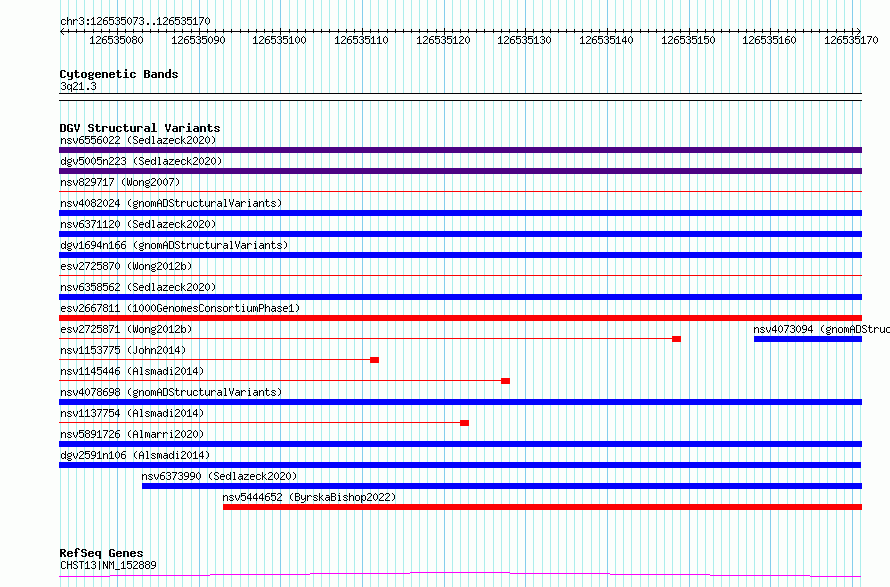Click the nsv6373990 (Sedlazeck2020) blue bar
The height and width of the screenshot is (587, 890).
[502, 486]
